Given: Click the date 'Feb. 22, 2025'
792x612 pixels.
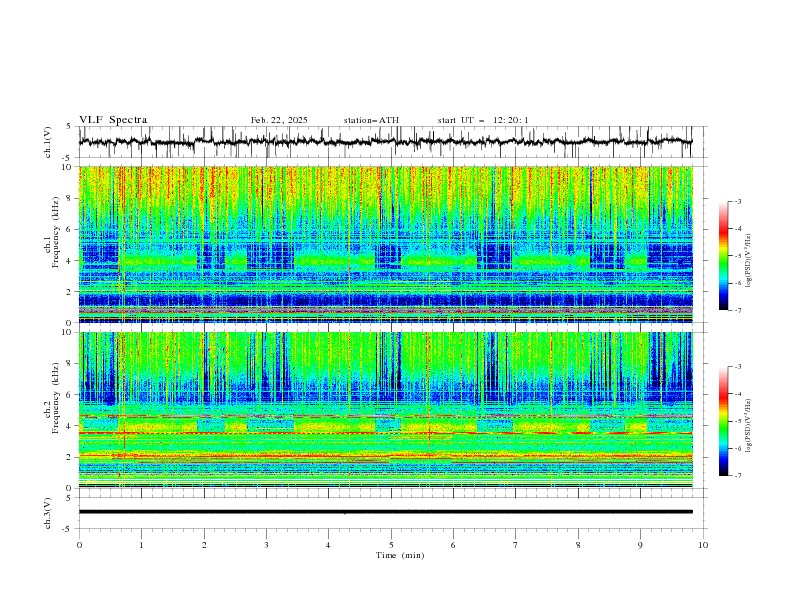Looking at the screenshot, I should click(x=279, y=120).
